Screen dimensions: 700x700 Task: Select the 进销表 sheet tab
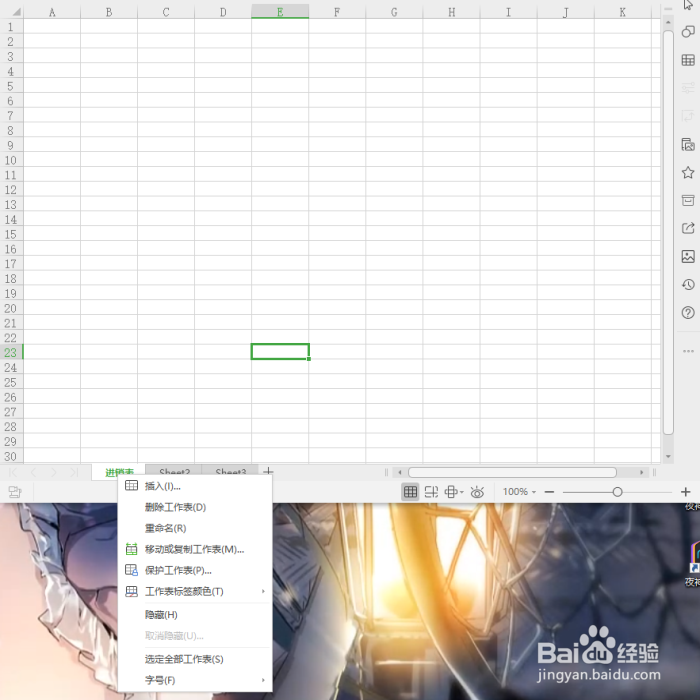pyautogui.click(x=119, y=471)
